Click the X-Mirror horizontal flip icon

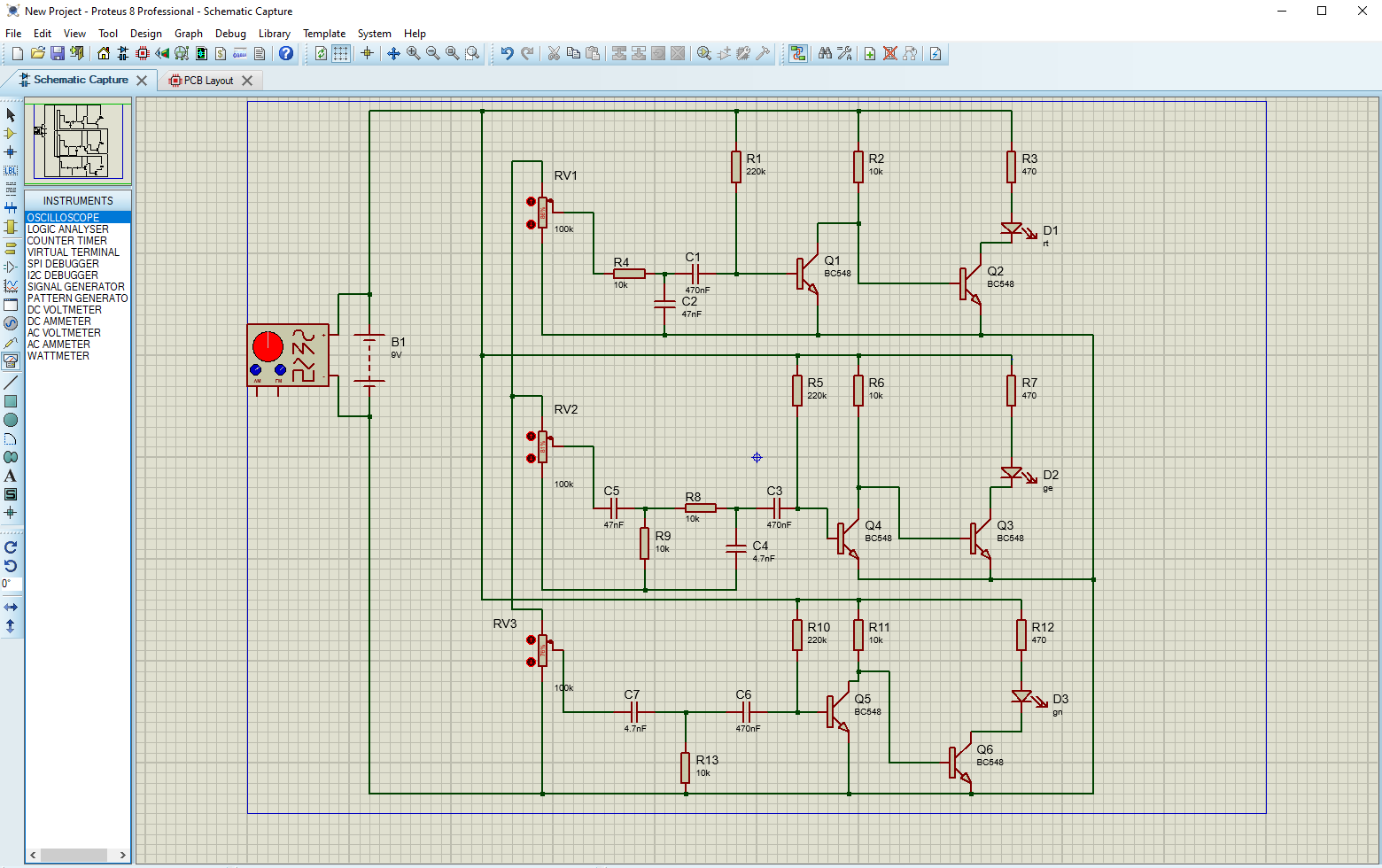(11, 608)
